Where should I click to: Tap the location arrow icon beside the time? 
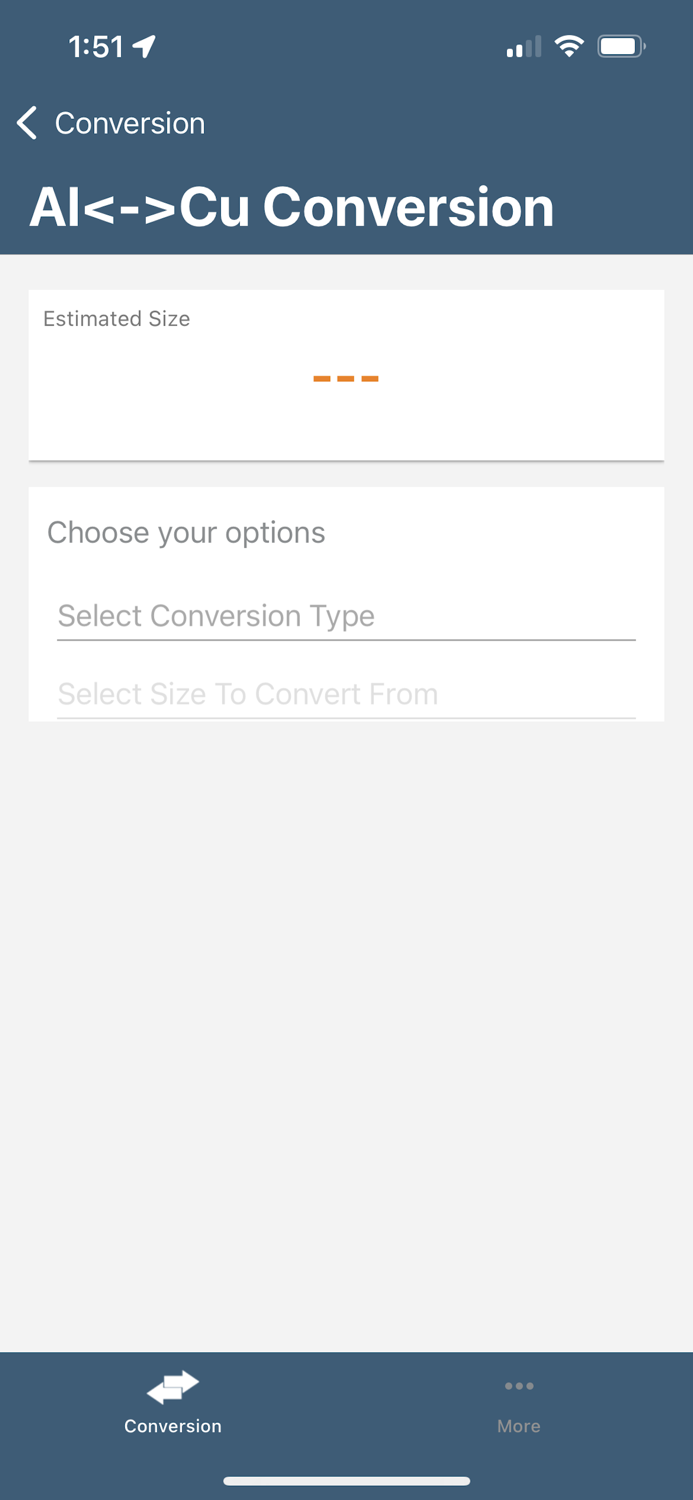click(x=143, y=44)
